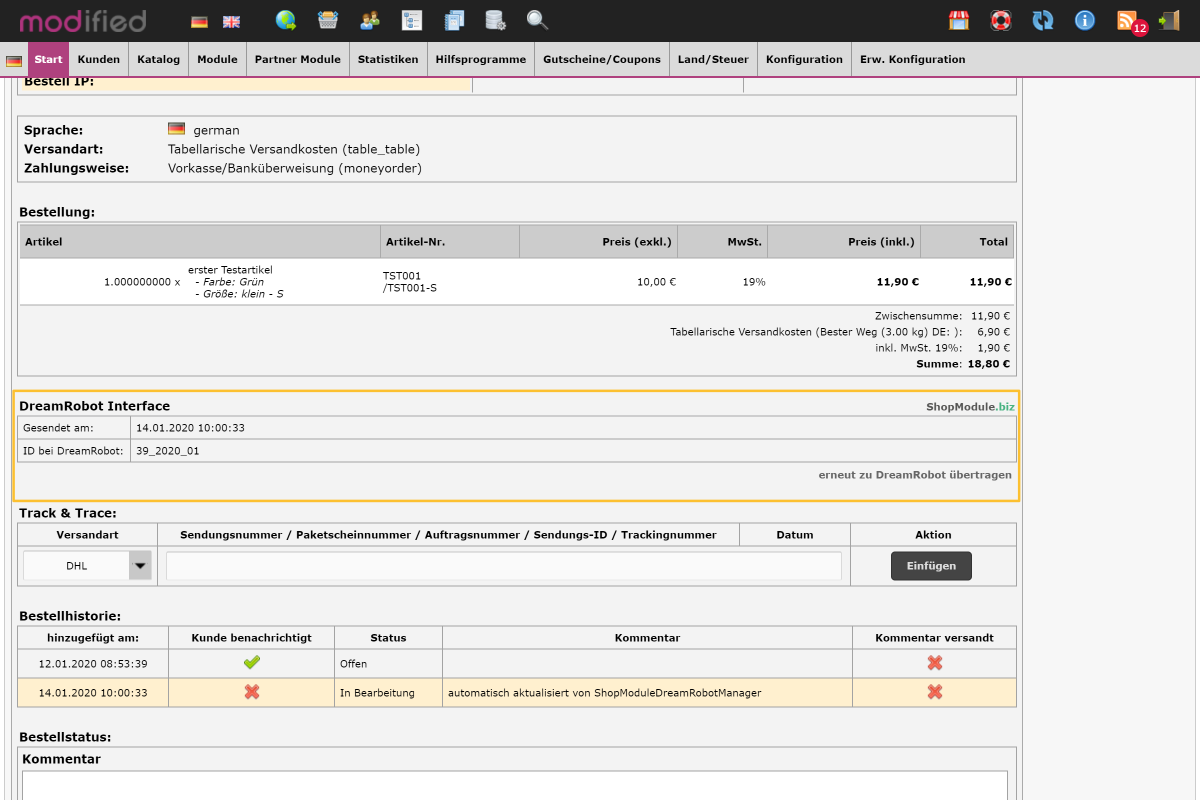The height and width of the screenshot is (800, 1200).
Task: Click the cache refresh arrows icon
Action: pyautogui.click(x=1042, y=20)
